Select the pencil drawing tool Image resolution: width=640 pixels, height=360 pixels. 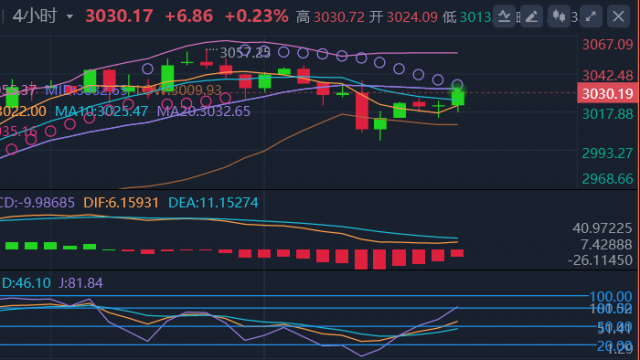point(531,16)
